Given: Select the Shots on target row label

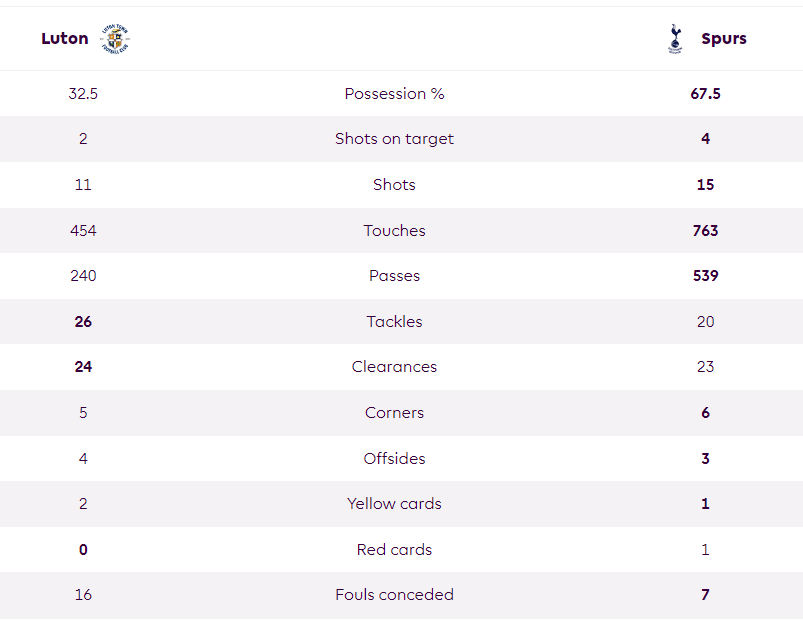Looking at the screenshot, I should [x=394, y=139].
